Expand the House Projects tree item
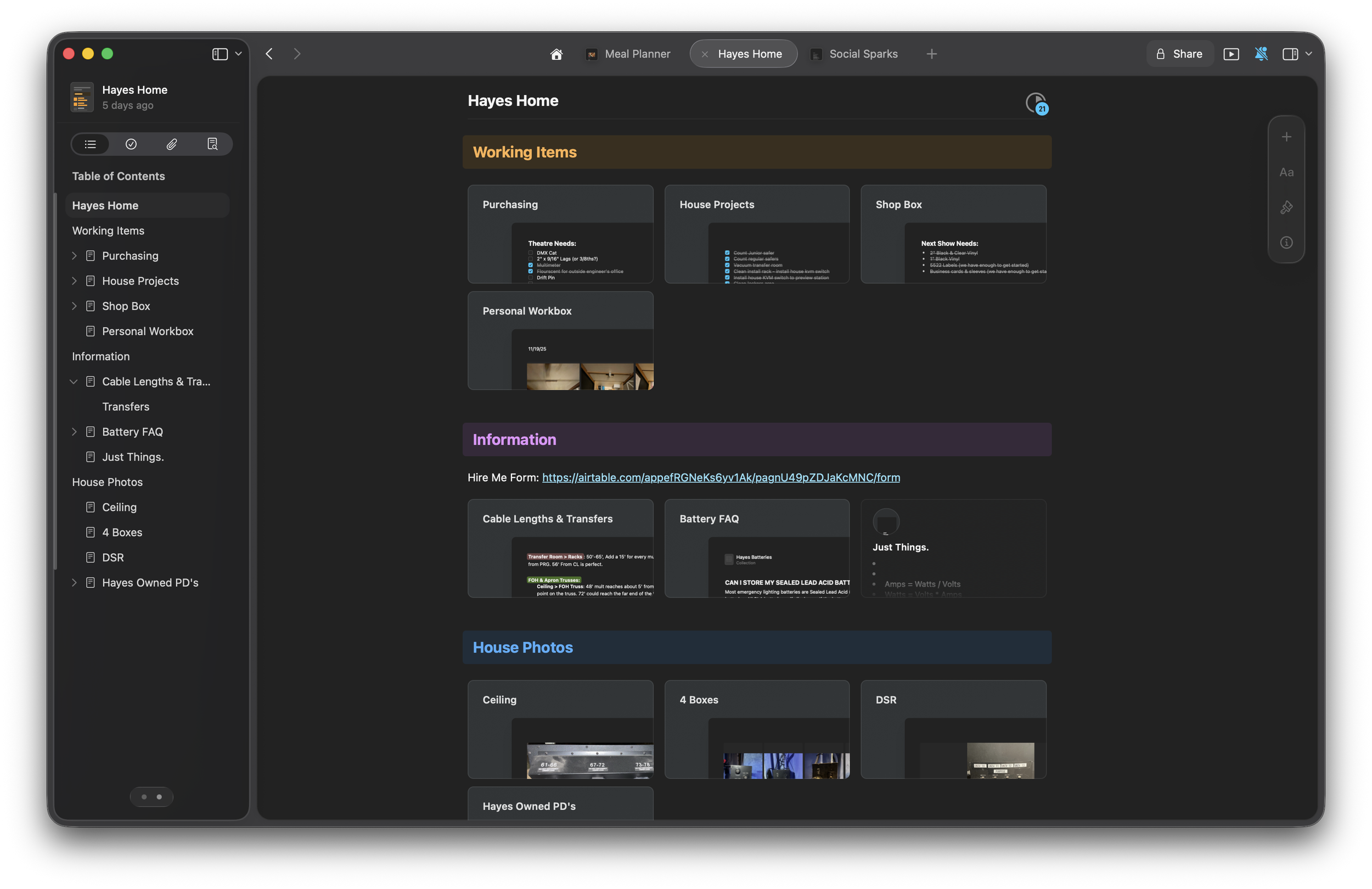The height and width of the screenshot is (889, 1372). 74,281
